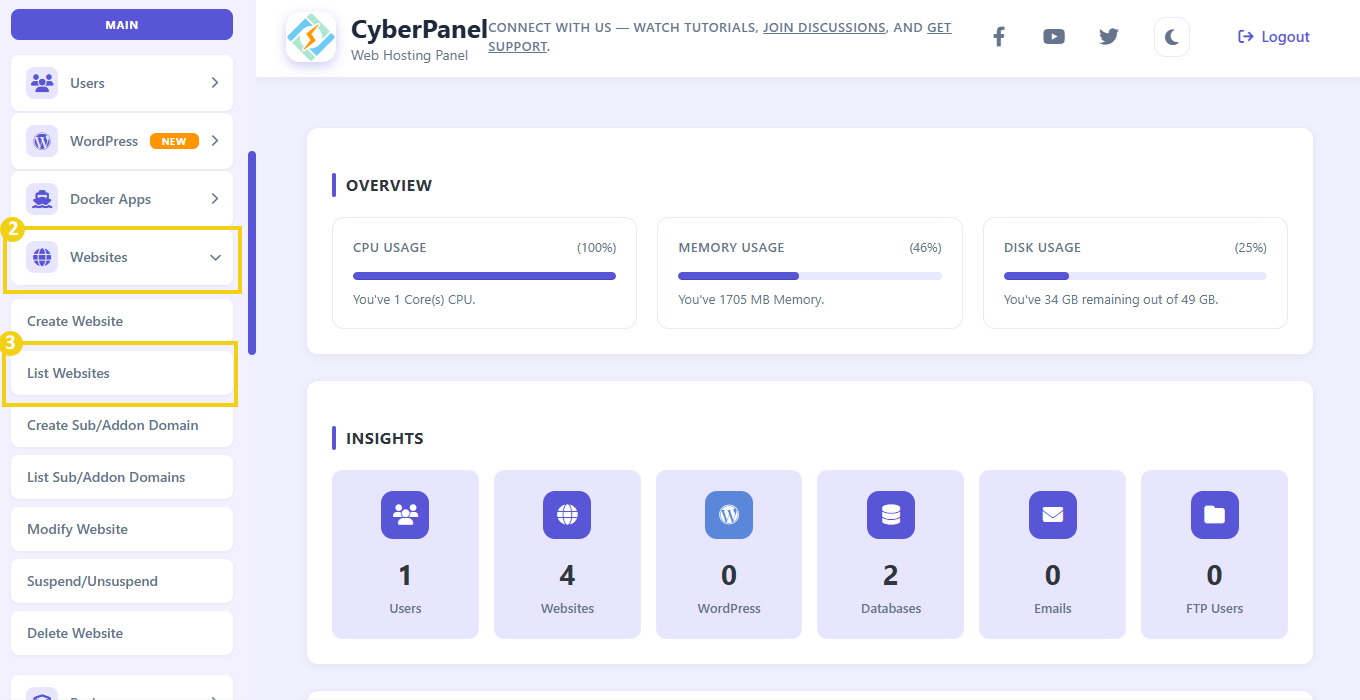Toggle dark mode with the moon icon
Viewport: 1360px width, 700px height.
pyautogui.click(x=1171, y=36)
